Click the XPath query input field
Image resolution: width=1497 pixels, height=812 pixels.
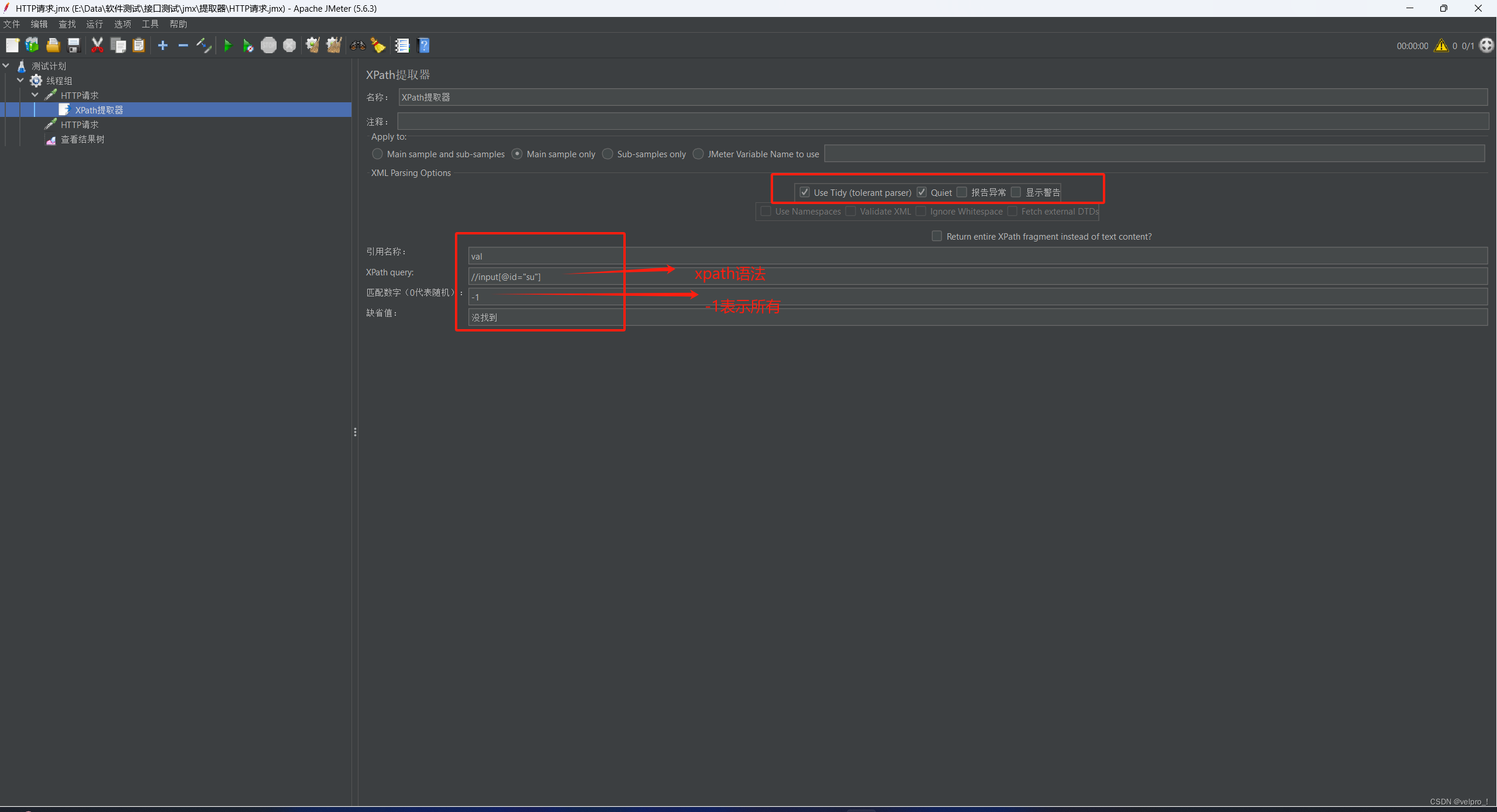977,277
